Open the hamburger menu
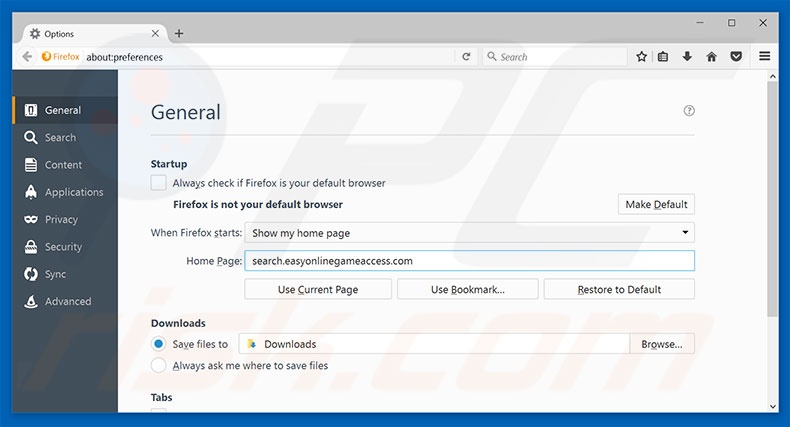Image resolution: width=790 pixels, height=427 pixels. (764, 56)
